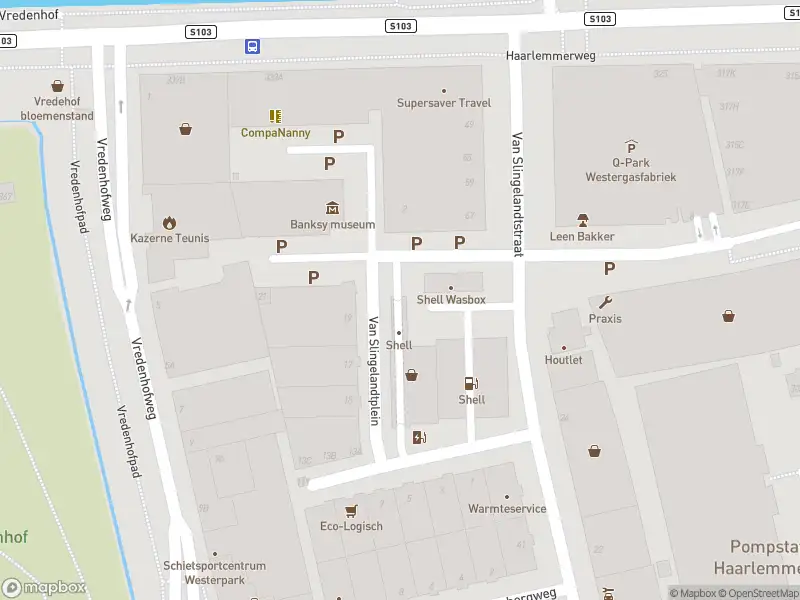Click the Haarlemmerweg street label

[x=550, y=56]
